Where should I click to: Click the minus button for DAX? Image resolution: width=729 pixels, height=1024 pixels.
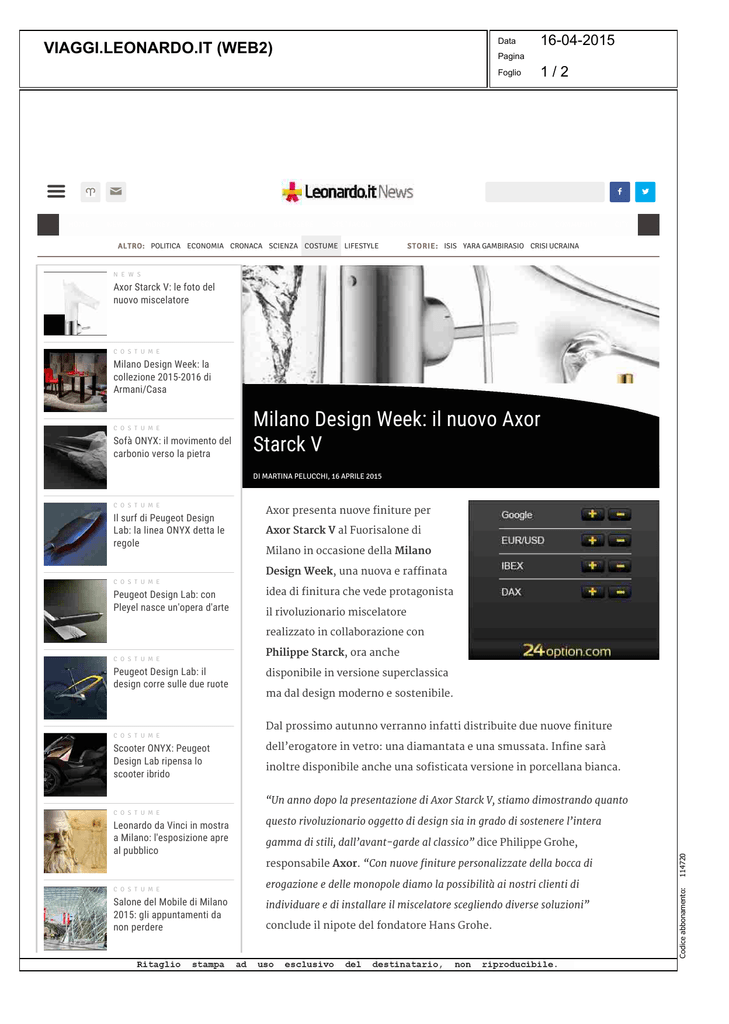pyautogui.click(x=619, y=592)
